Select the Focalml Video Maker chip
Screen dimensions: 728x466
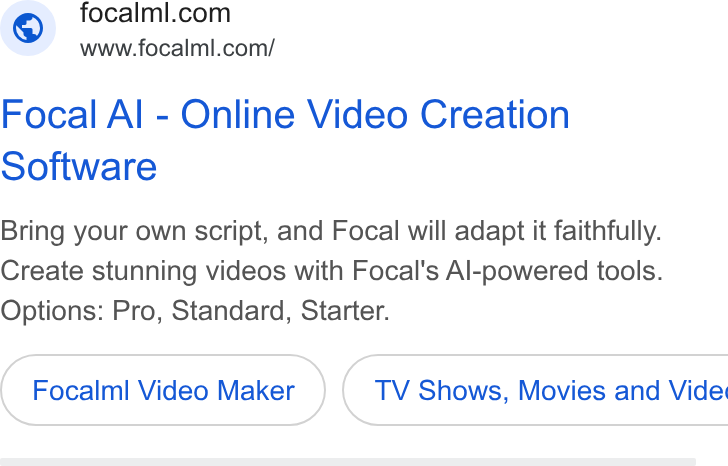(163, 390)
